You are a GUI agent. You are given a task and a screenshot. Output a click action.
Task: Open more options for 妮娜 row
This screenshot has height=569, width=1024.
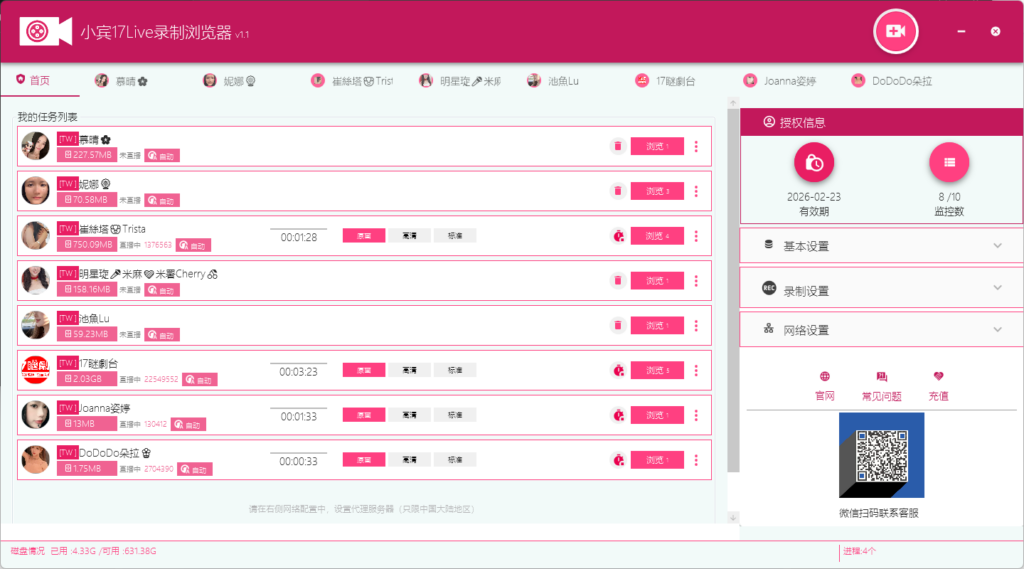696,191
